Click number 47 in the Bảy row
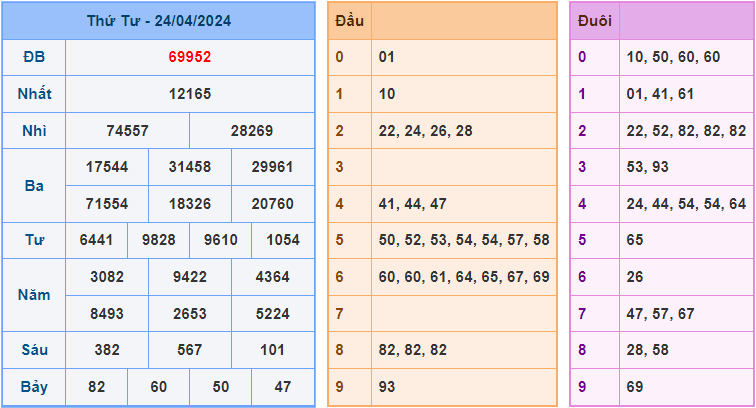Image resolution: width=756 pixels, height=408 pixels. pos(283,387)
